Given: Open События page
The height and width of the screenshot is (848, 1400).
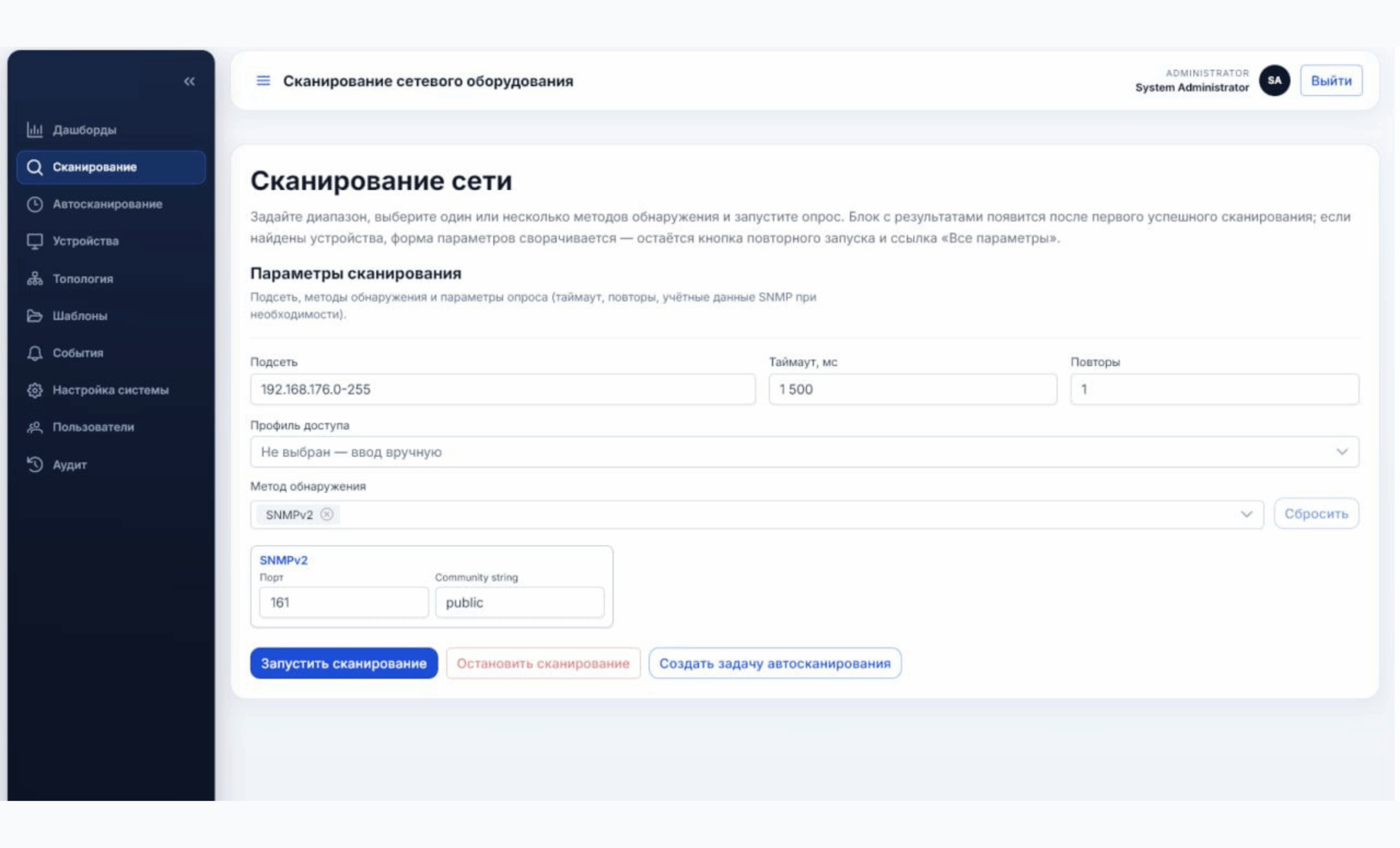Looking at the screenshot, I should pyautogui.click(x=111, y=353).
